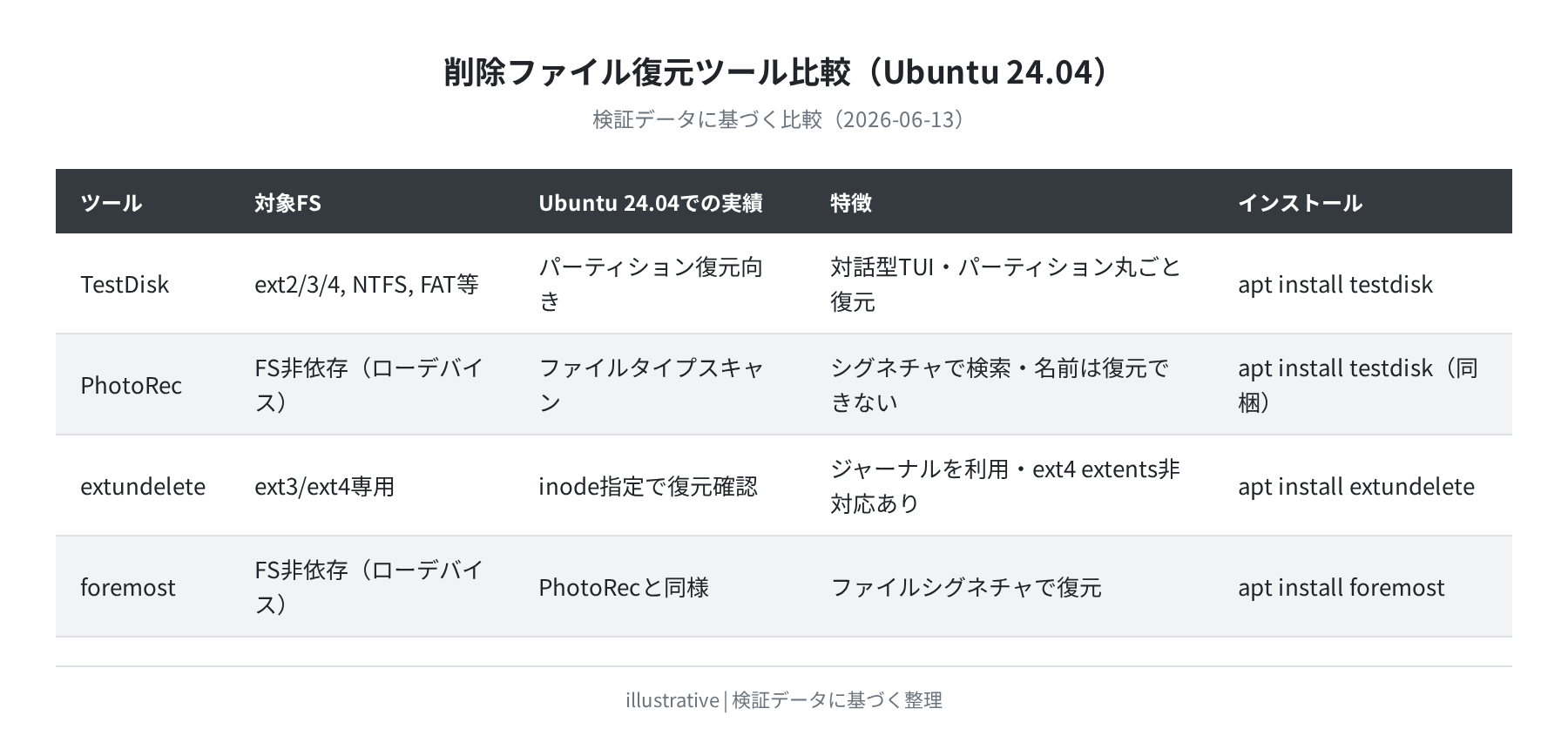Click apt install foremost command text
This screenshot has width=1568, height=749.
tap(1341, 588)
